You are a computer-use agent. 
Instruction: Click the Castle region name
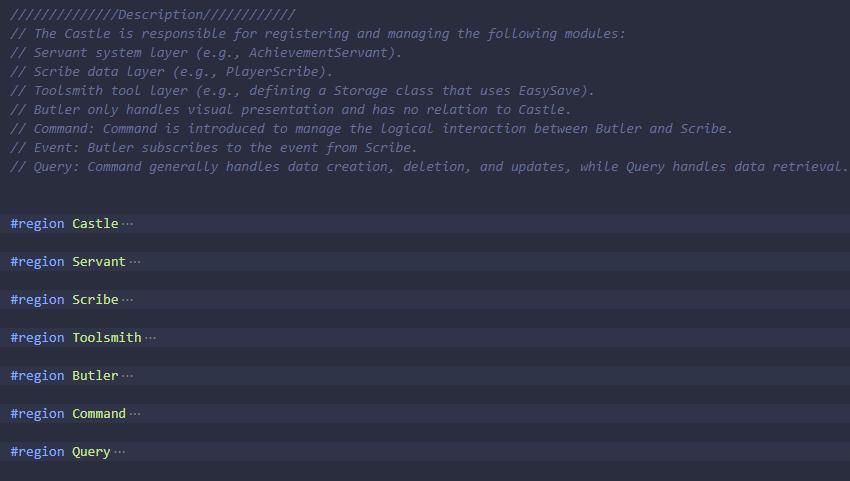click(95, 224)
